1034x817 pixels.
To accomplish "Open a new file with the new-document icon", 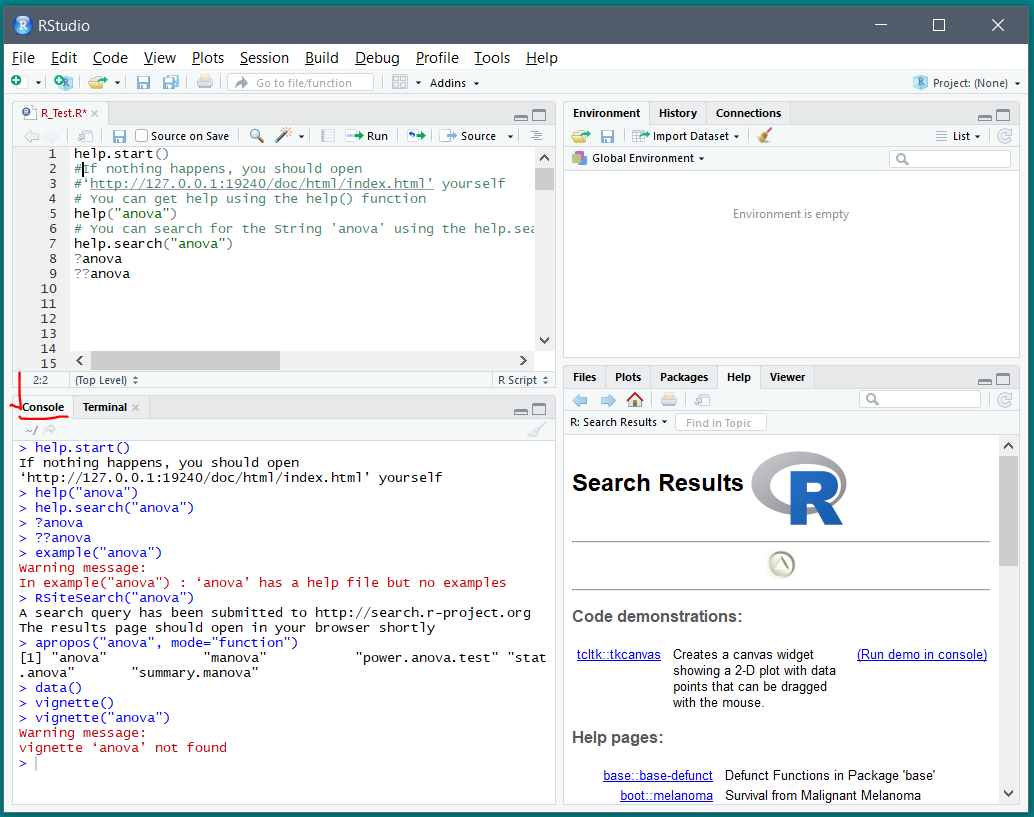I will pos(17,82).
